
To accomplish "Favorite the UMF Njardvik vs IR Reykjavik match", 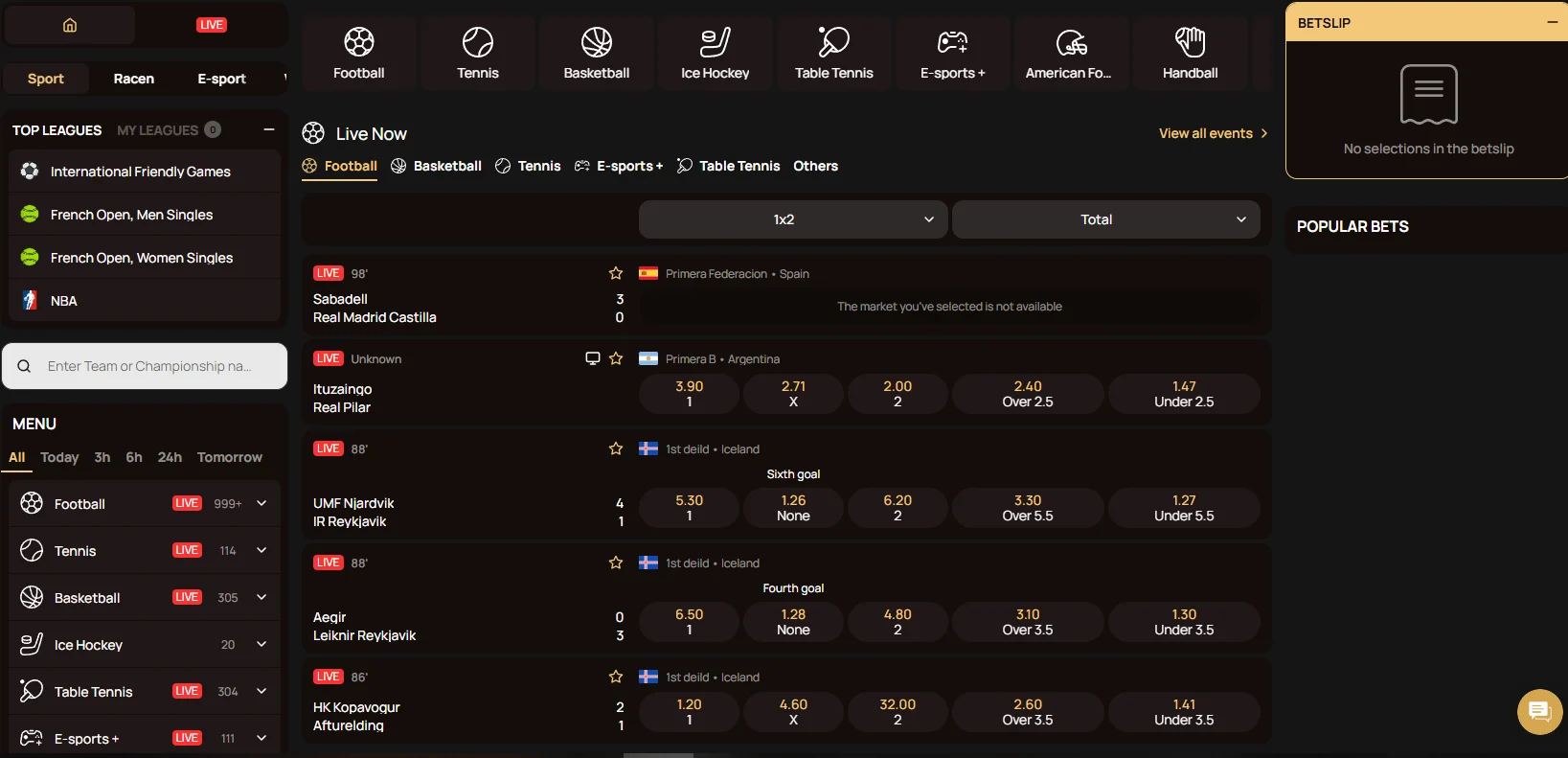I will 616,448.
